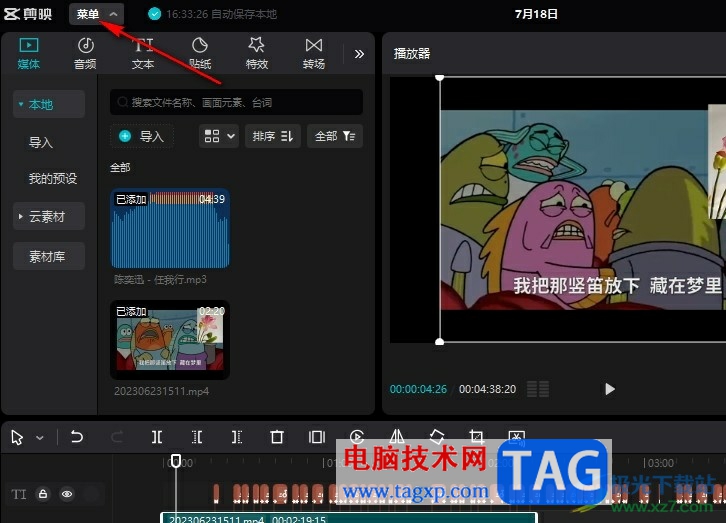Click the 剪映 app logo
726x523 pixels.
pos(28,14)
